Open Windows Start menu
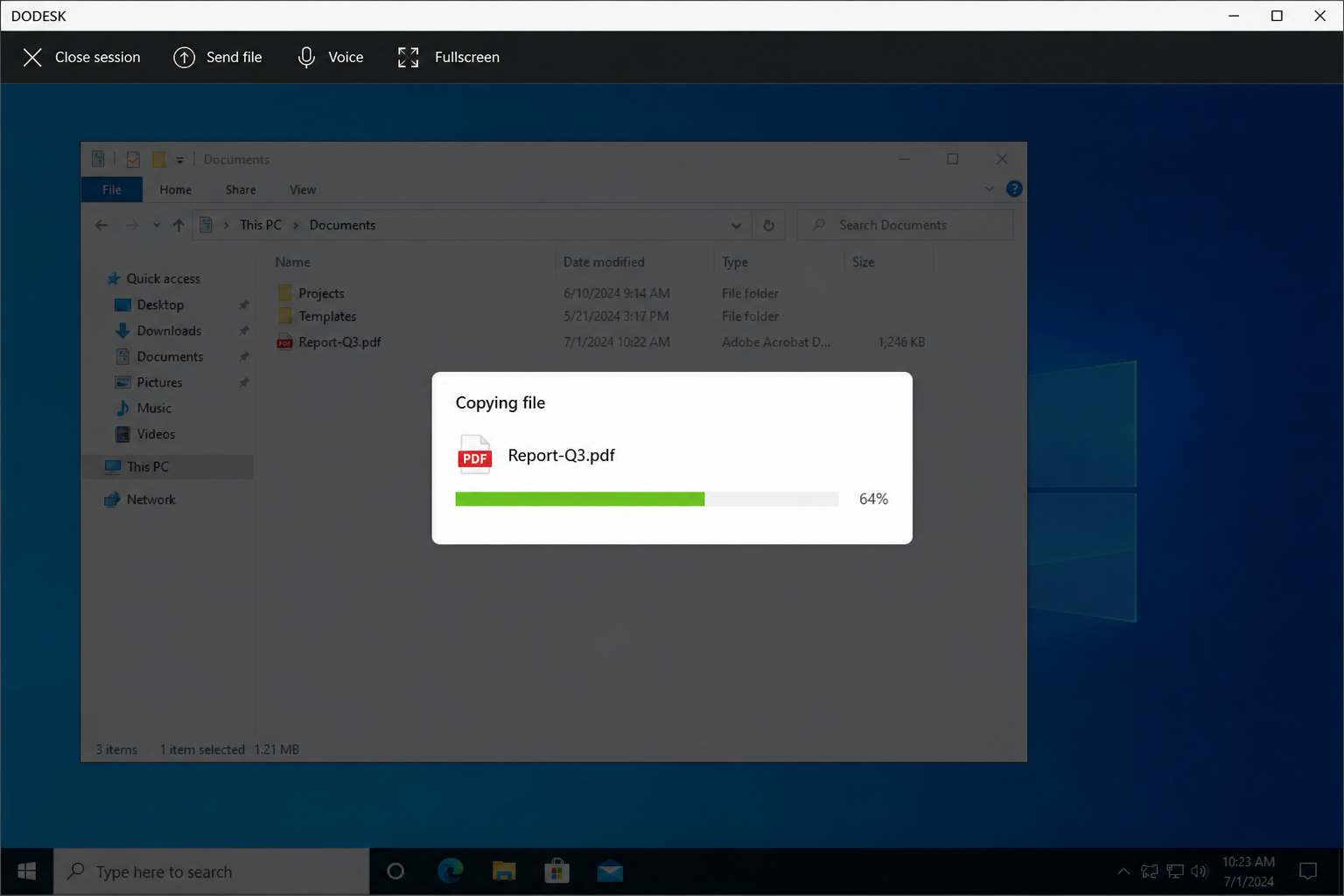This screenshot has width=1344, height=896. (27, 871)
